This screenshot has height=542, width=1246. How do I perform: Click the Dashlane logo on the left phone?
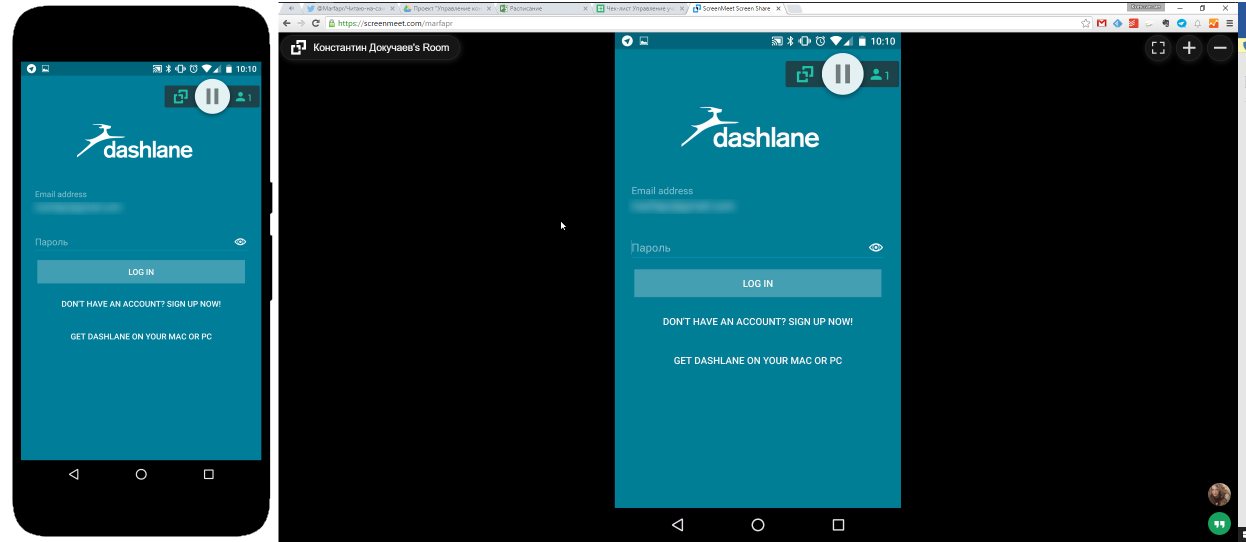point(134,142)
